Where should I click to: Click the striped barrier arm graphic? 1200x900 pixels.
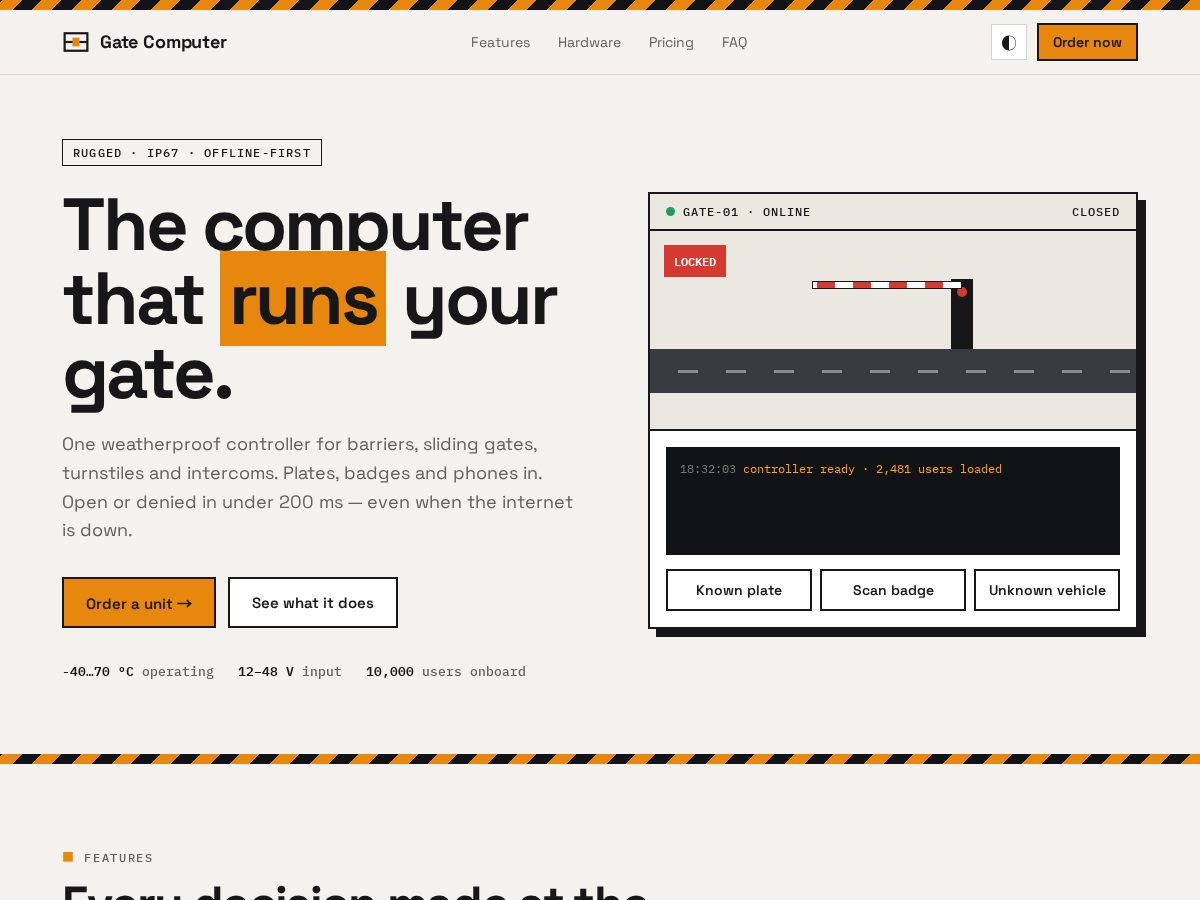(x=887, y=285)
